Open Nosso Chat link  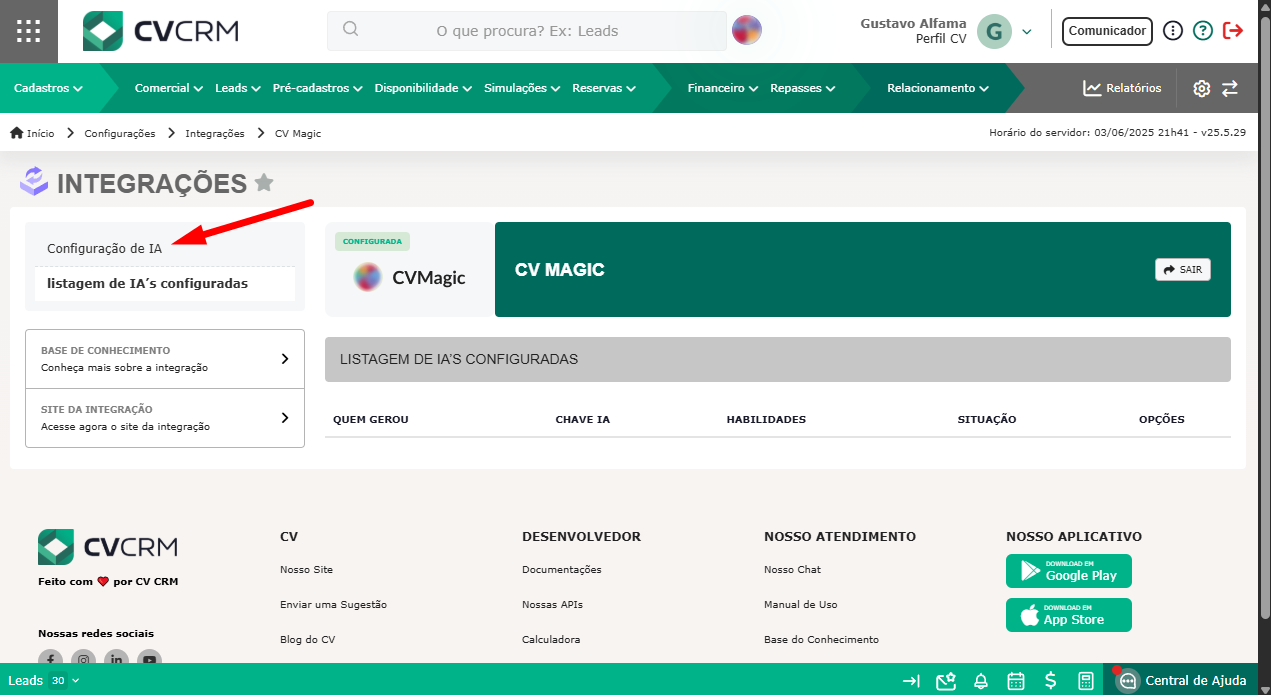[x=792, y=569]
